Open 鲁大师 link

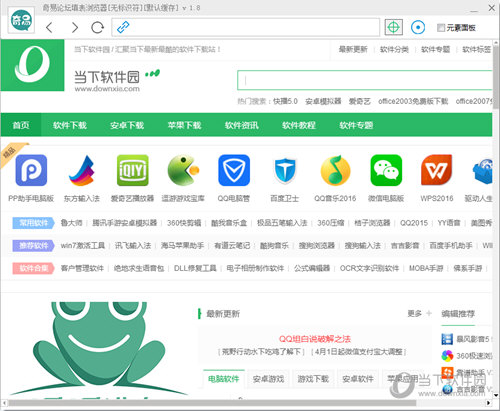(71, 223)
